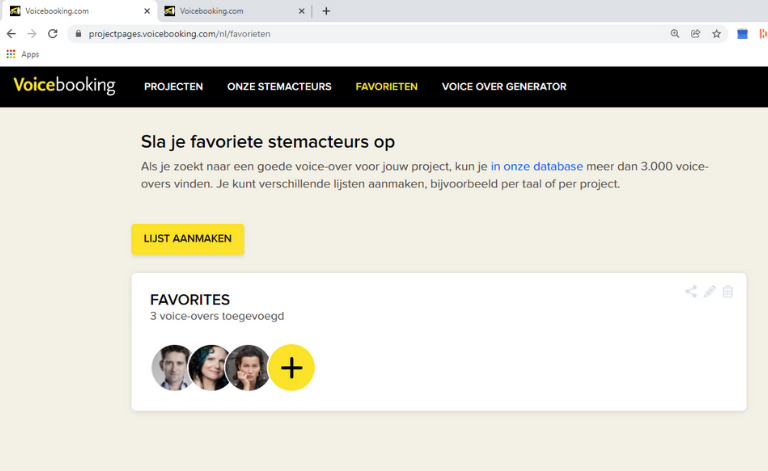Bookmark this page with the star icon
This screenshot has height=471, width=768.
(717, 34)
